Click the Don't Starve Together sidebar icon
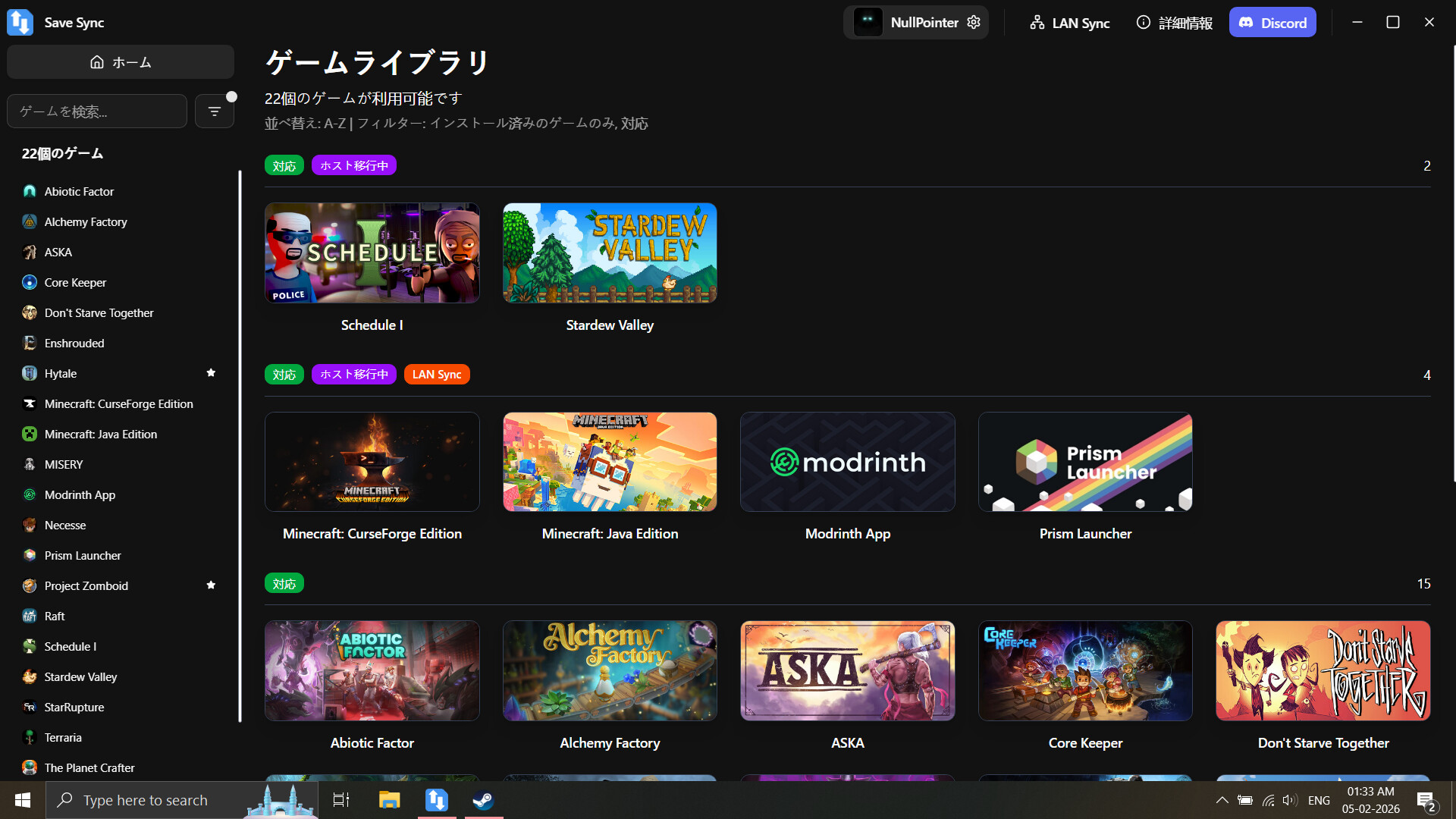This screenshot has width=1456, height=819. pos(30,312)
